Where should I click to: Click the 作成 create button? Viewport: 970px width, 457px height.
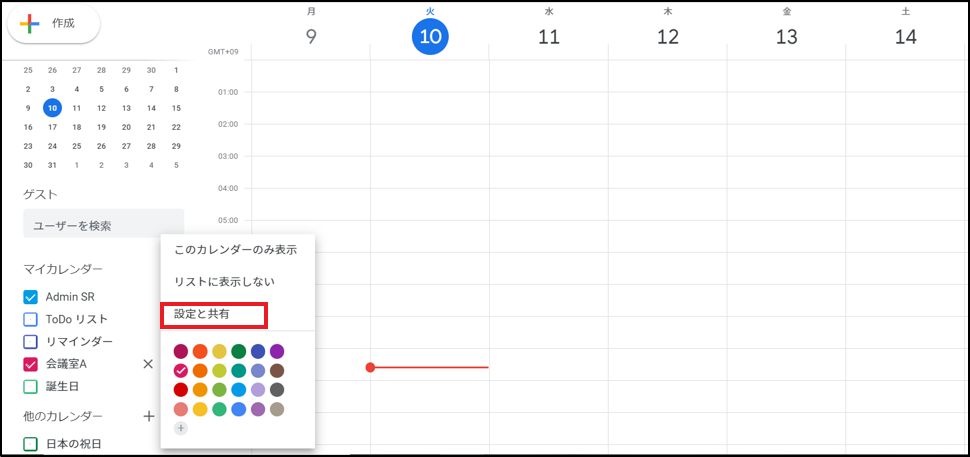tap(54, 23)
